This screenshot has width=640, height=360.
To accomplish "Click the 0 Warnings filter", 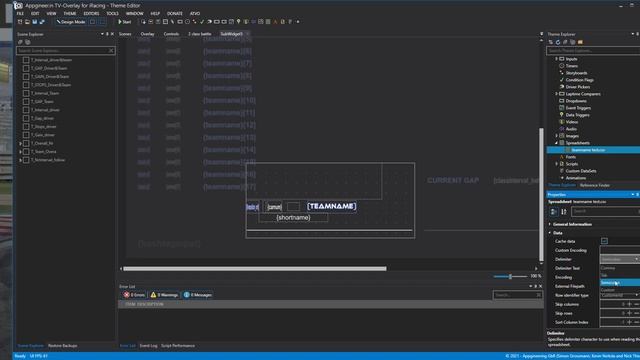I will (164, 295).
